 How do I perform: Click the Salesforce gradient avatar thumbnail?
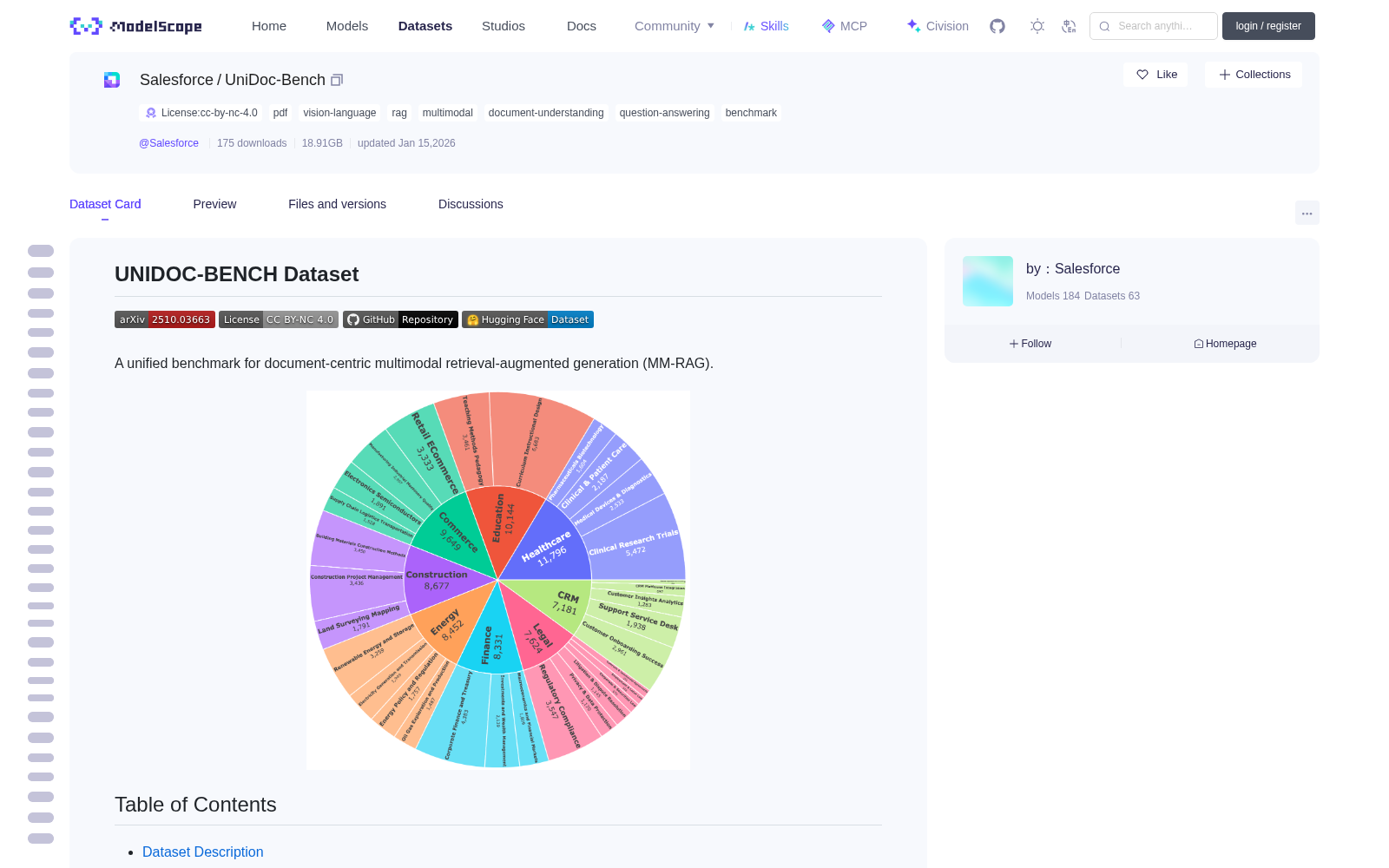(x=988, y=281)
